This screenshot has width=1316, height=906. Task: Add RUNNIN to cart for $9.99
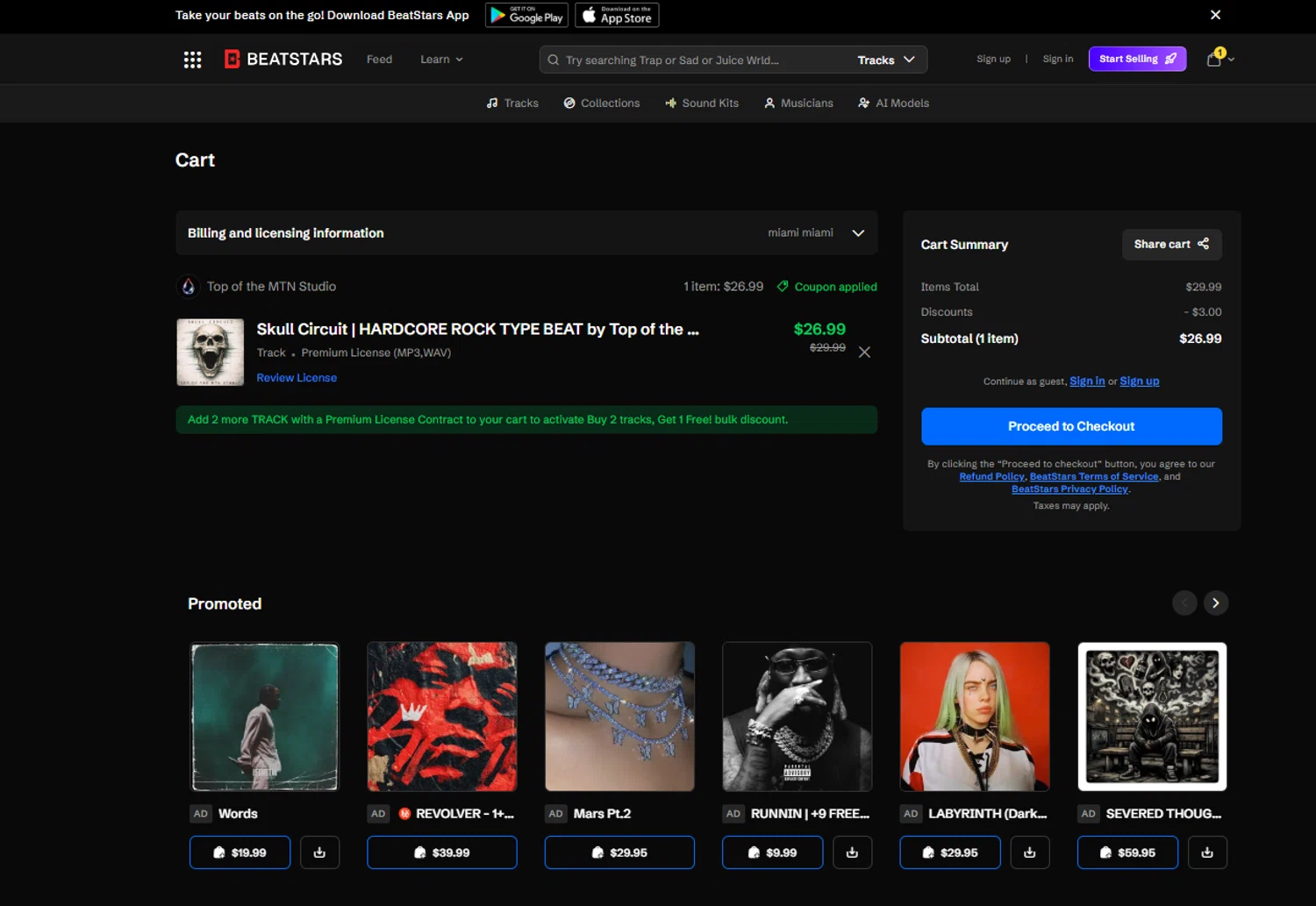pos(772,852)
